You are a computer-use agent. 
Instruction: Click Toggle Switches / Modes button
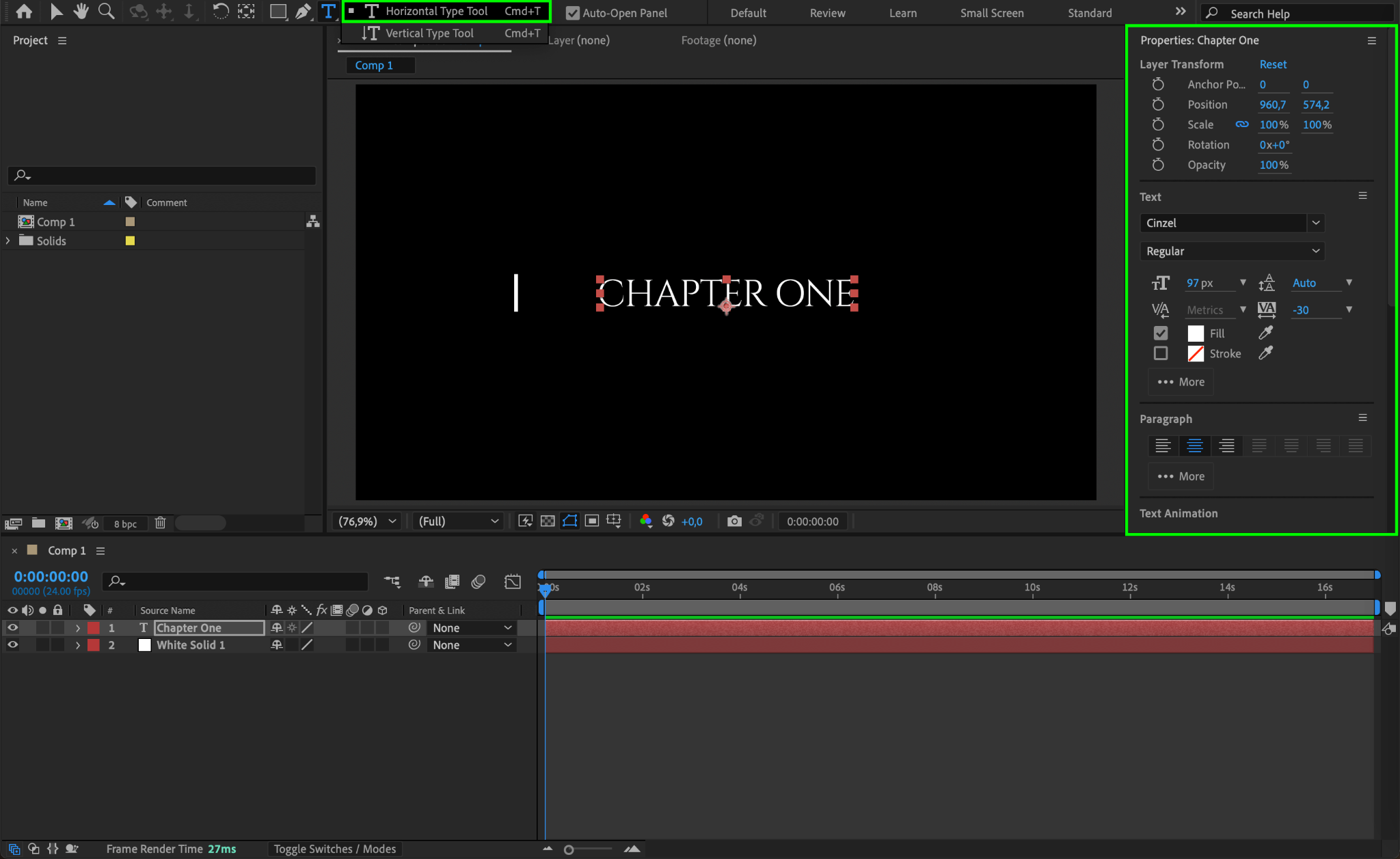(335, 849)
